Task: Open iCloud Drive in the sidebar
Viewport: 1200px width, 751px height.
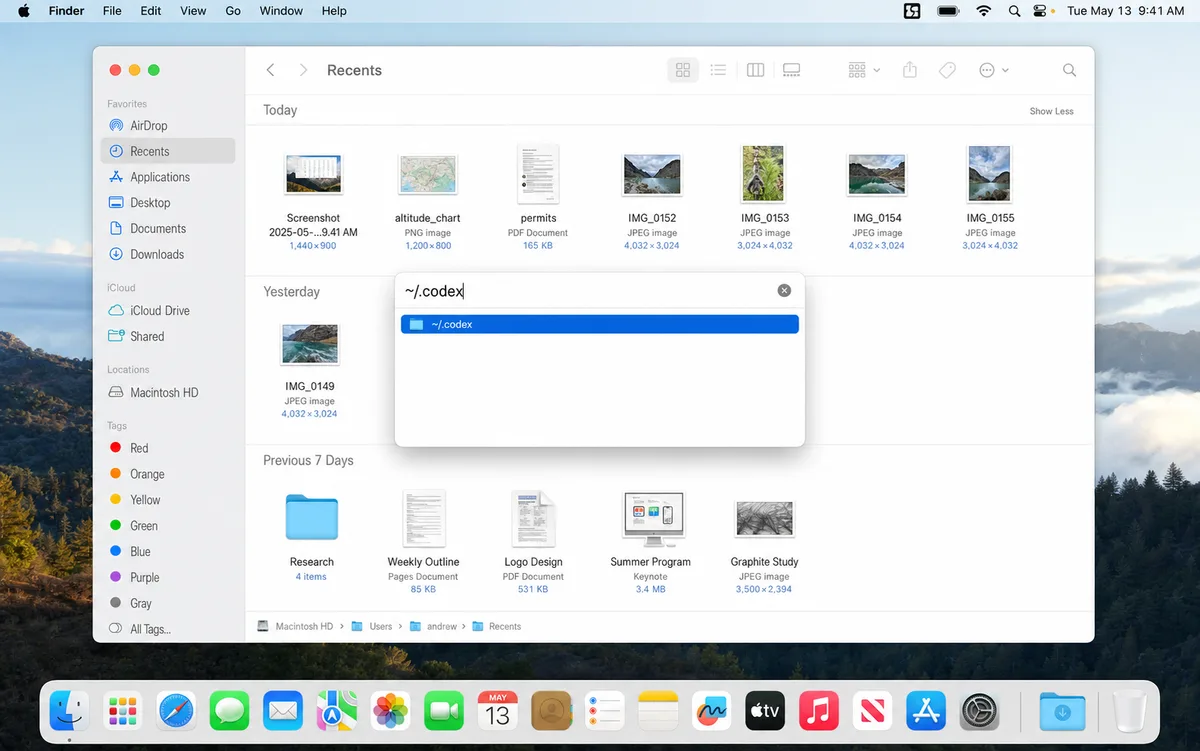Action: click(x=167, y=310)
